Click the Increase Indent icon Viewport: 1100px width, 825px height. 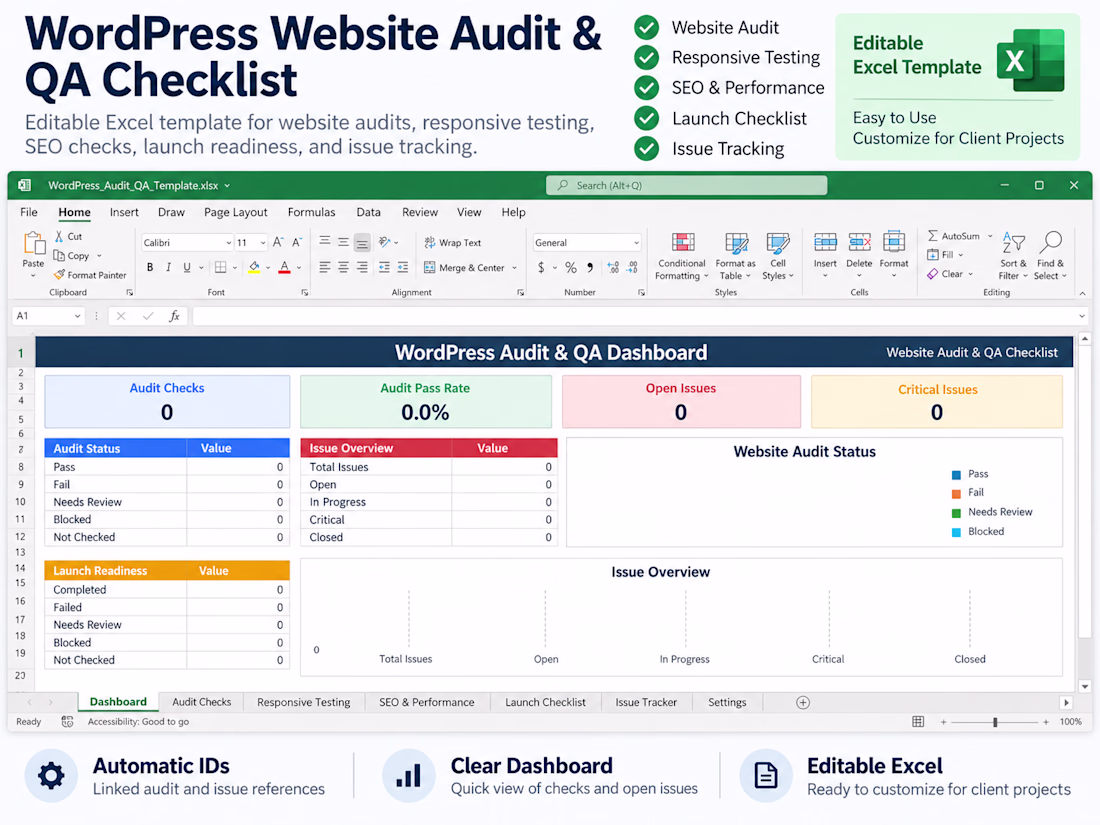pos(403,267)
